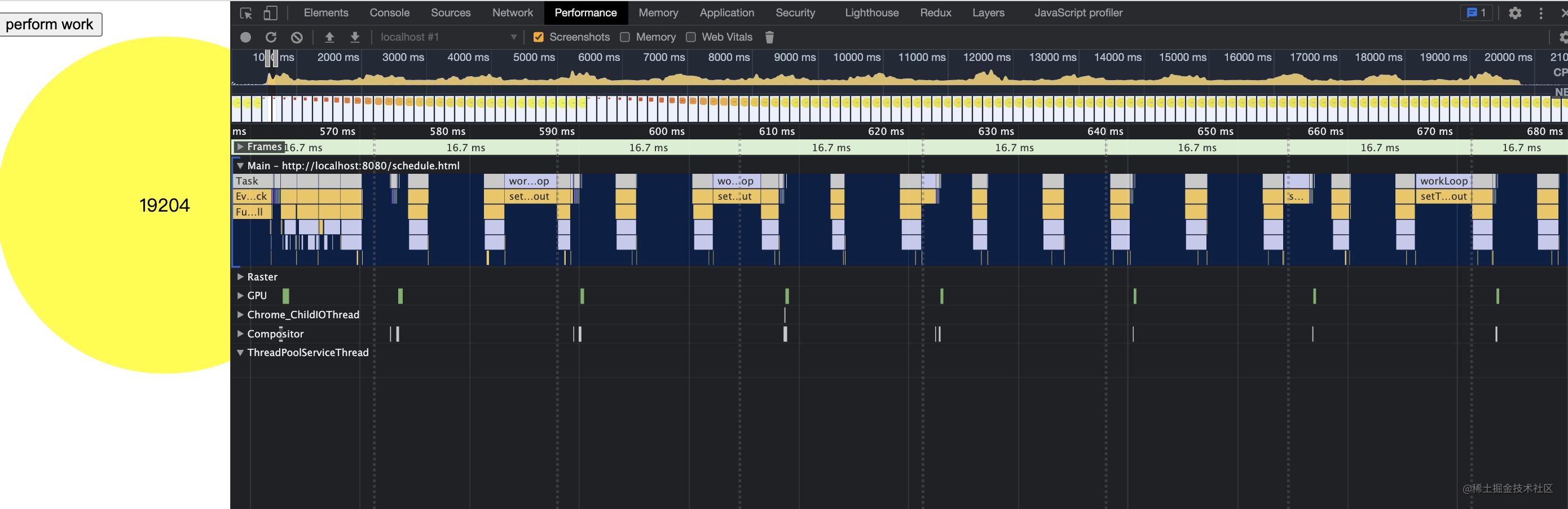
Task: Click the trash collect garbage icon
Action: (x=769, y=37)
